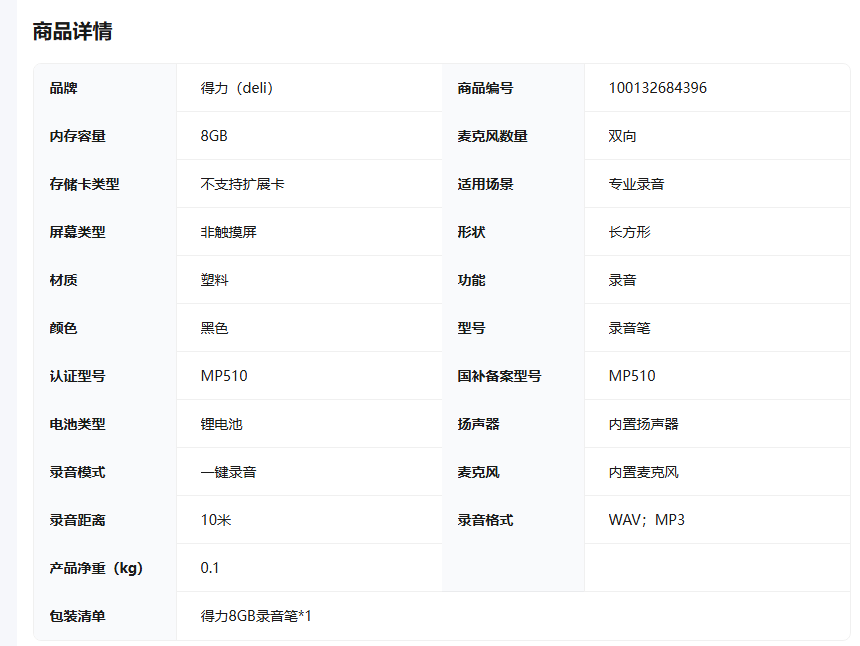Image resolution: width=860 pixels, height=646 pixels.
Task: Click the brand value 得力（deli）
Action: (236, 88)
